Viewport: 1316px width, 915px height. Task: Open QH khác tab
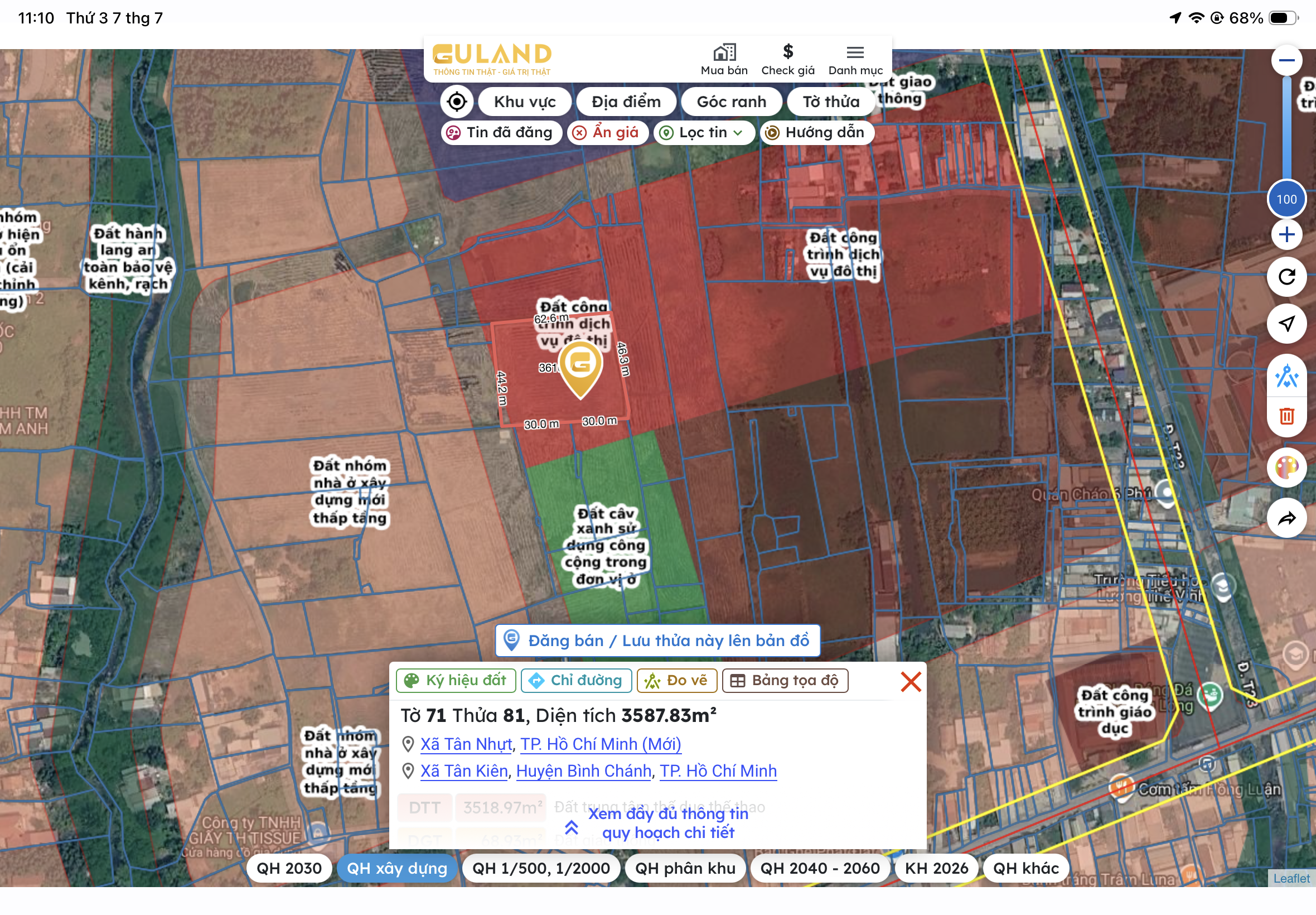pos(1025,868)
